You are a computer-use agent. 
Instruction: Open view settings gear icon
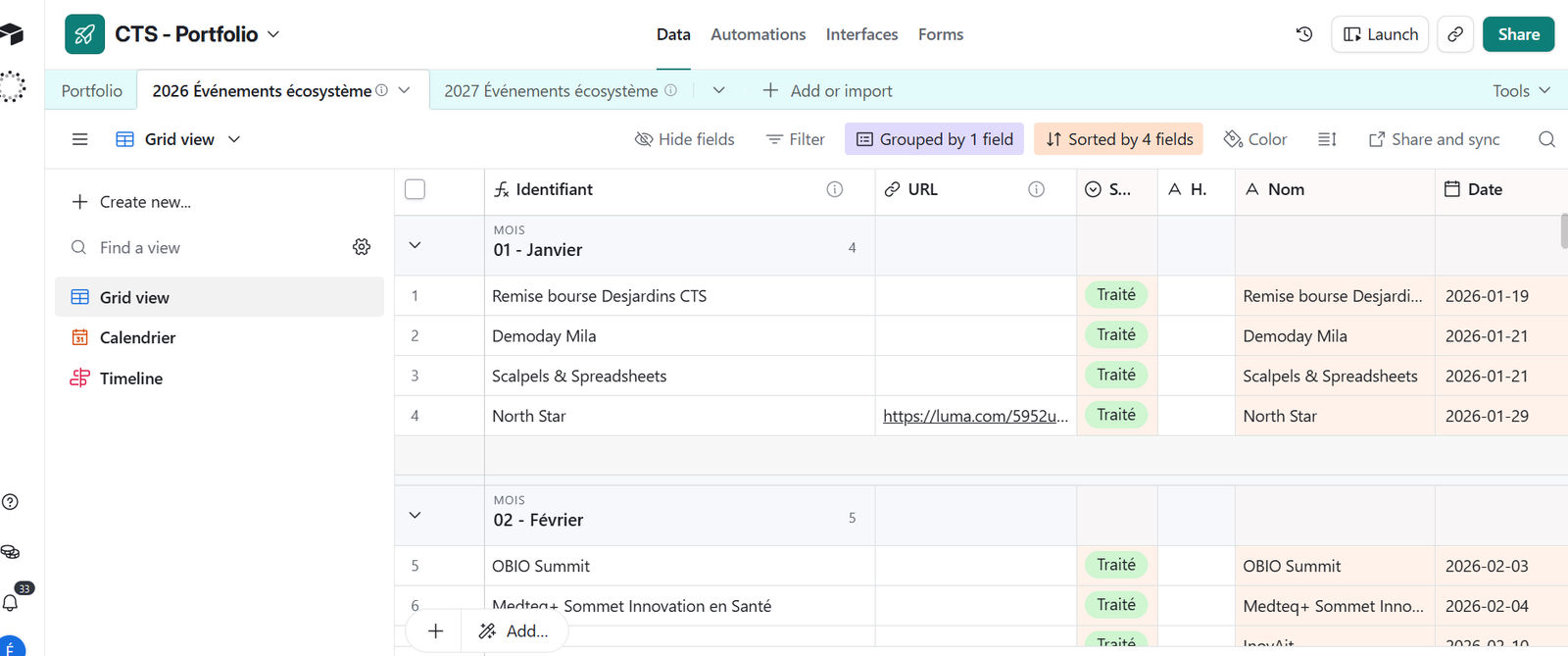coord(362,247)
